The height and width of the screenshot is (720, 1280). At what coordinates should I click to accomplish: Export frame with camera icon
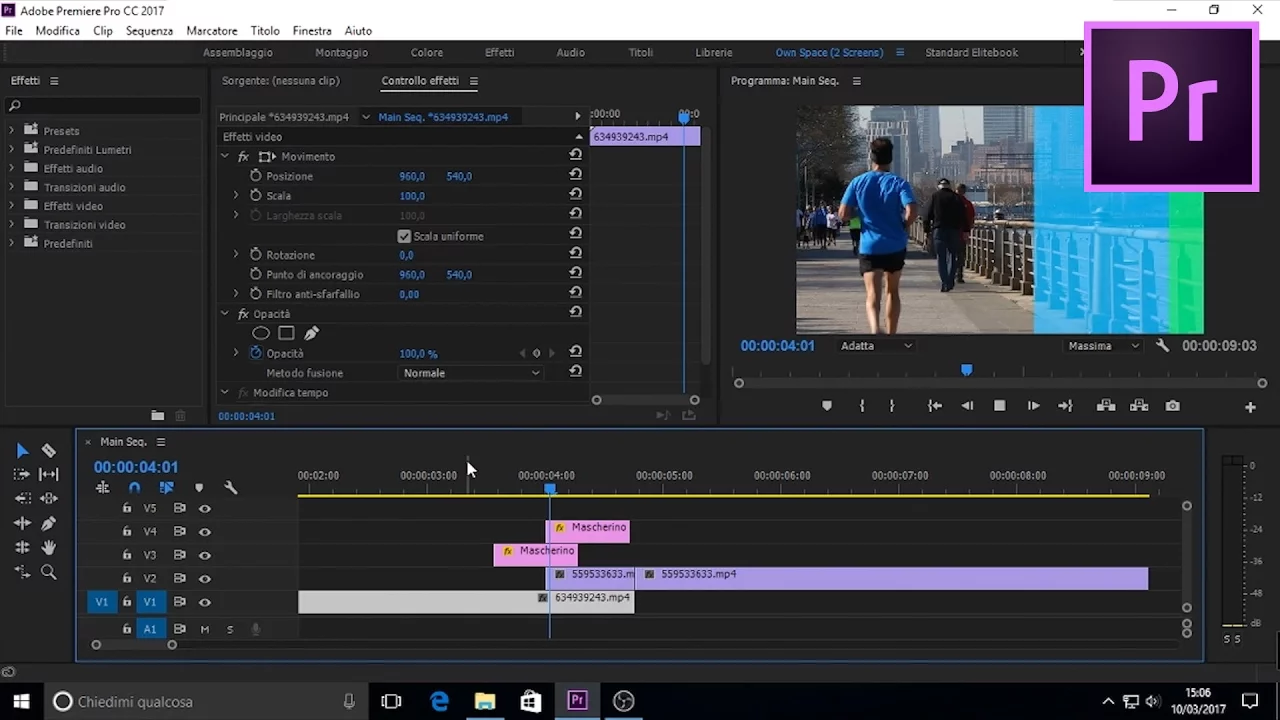(x=1172, y=406)
